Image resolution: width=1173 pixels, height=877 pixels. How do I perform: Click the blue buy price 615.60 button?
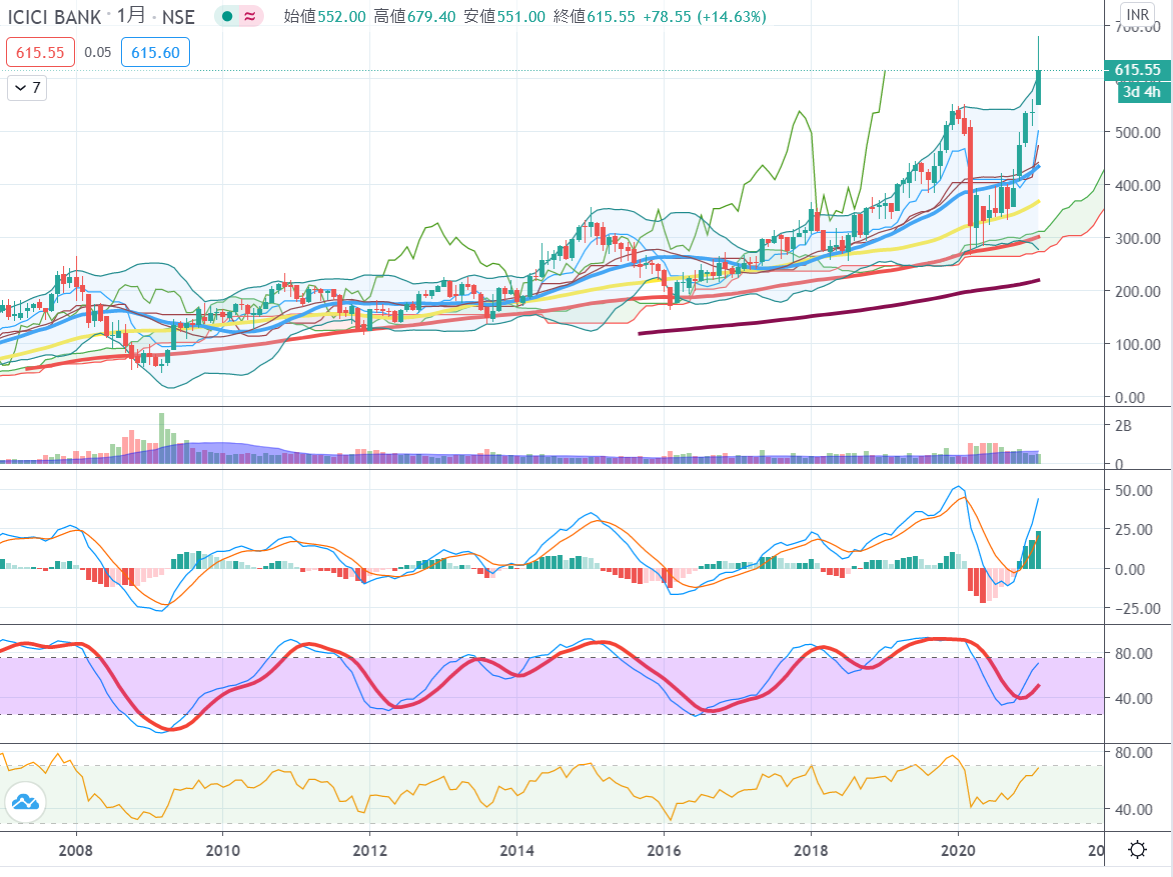tap(155, 52)
